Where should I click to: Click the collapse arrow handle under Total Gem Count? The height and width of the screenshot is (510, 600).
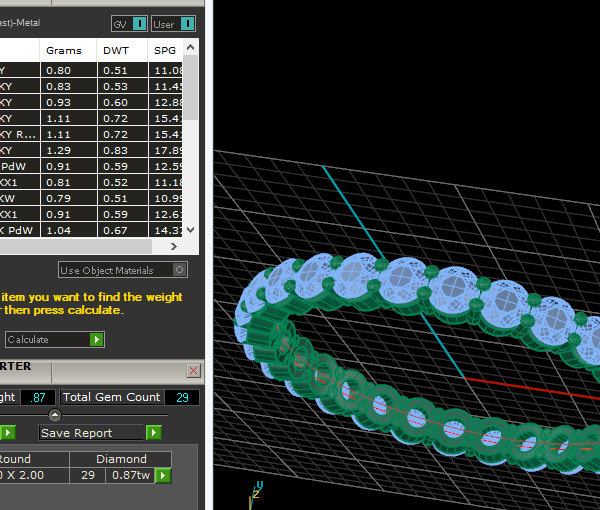pyautogui.click(x=55, y=415)
